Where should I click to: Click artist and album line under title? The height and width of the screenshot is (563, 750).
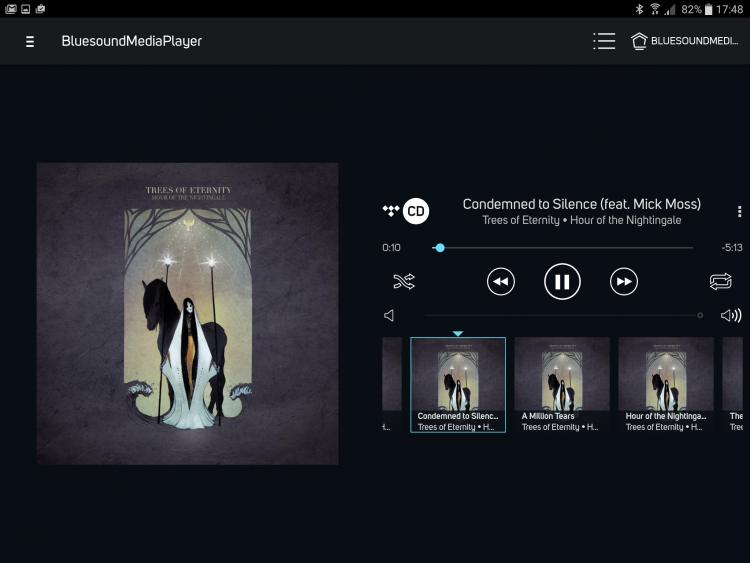[582, 221]
